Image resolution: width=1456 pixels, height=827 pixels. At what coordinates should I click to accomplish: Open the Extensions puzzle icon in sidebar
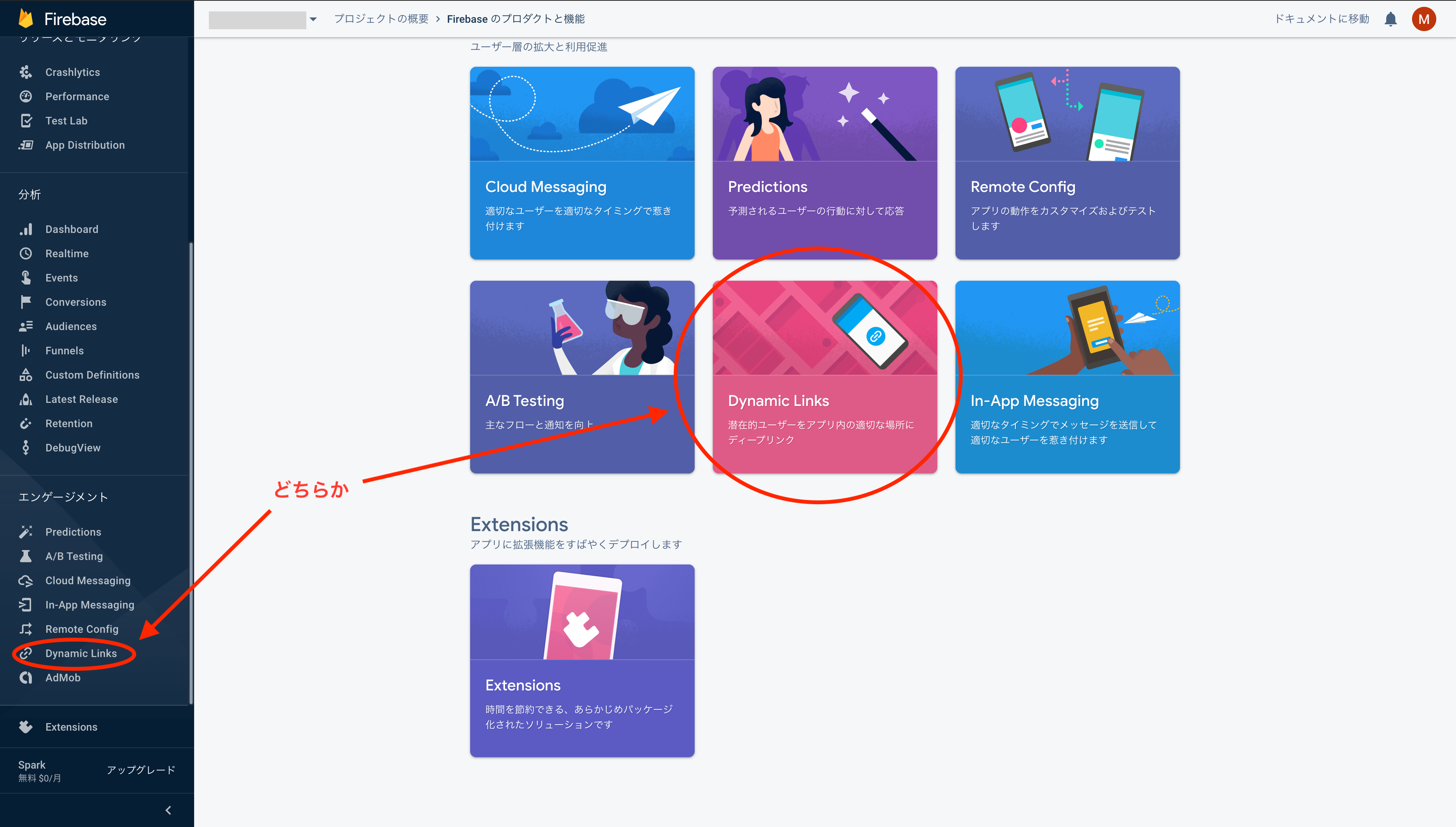tap(25, 727)
